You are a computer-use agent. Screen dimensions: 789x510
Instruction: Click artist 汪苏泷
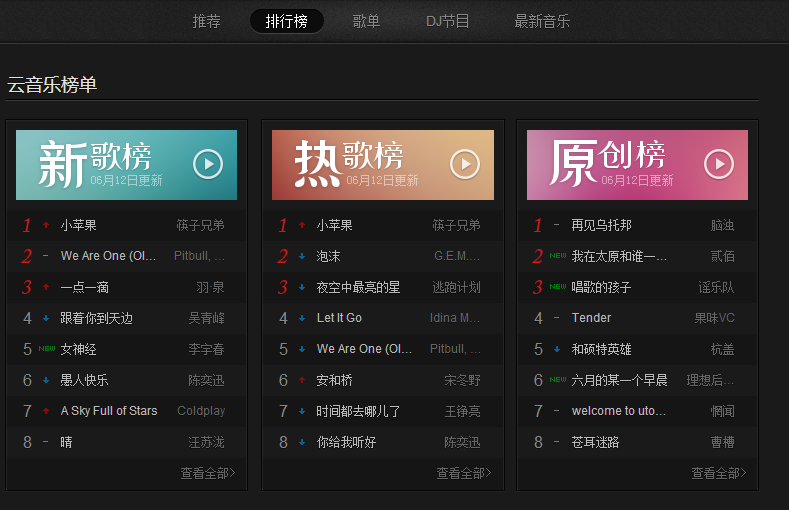tap(206, 442)
